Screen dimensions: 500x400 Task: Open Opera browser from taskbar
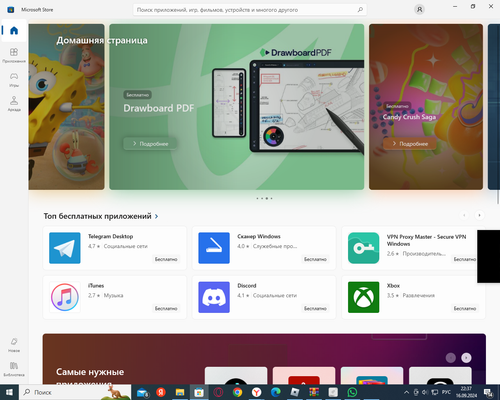point(218,392)
